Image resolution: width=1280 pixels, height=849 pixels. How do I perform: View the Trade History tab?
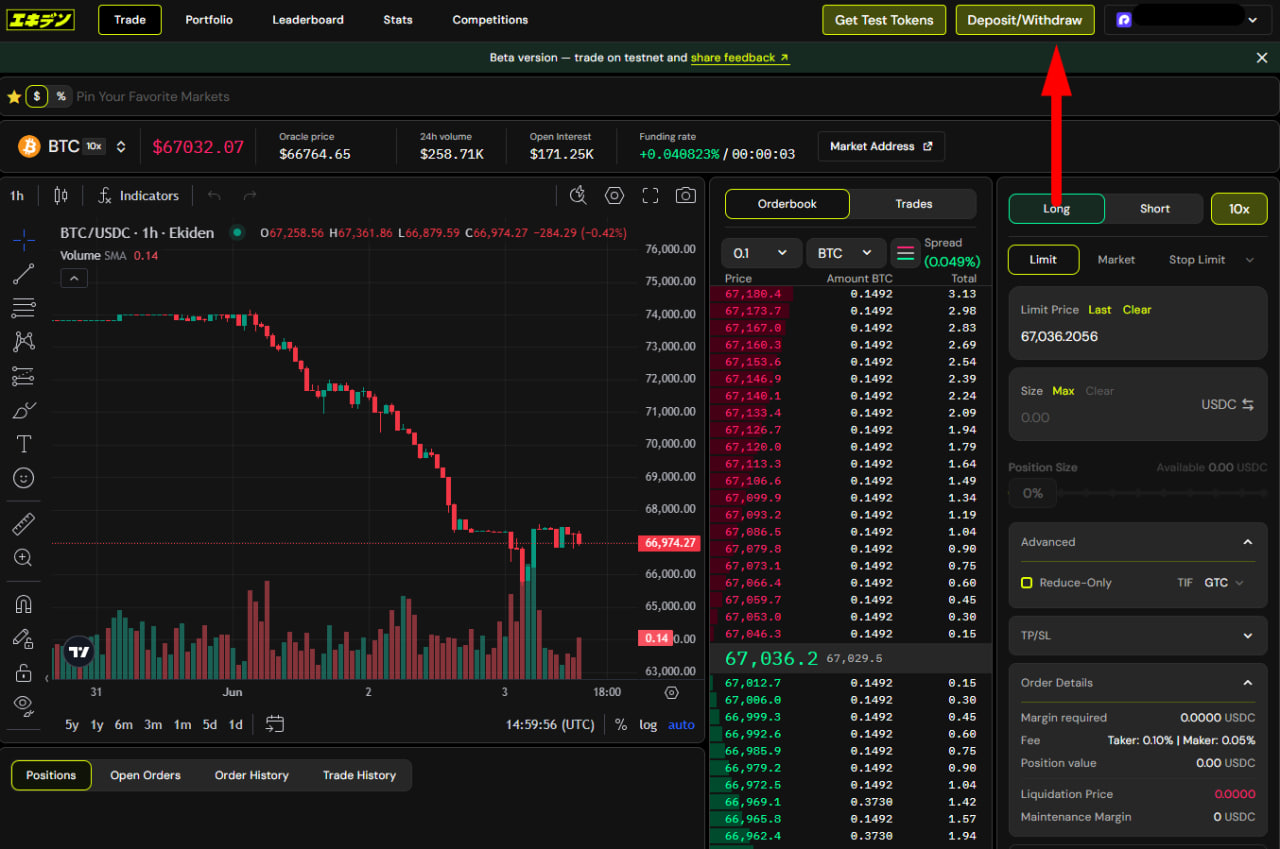click(359, 776)
